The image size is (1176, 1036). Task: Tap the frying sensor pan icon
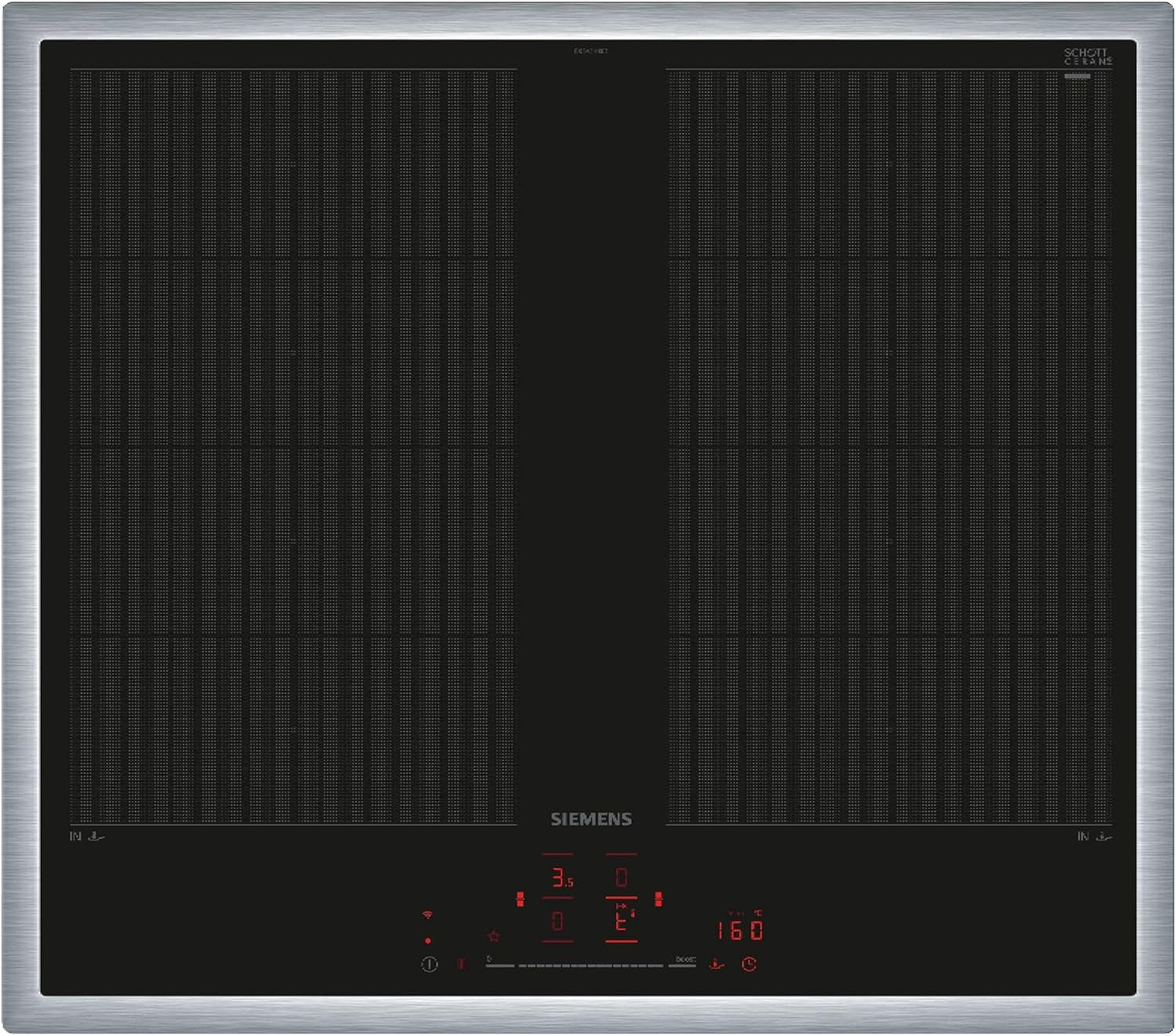click(717, 964)
